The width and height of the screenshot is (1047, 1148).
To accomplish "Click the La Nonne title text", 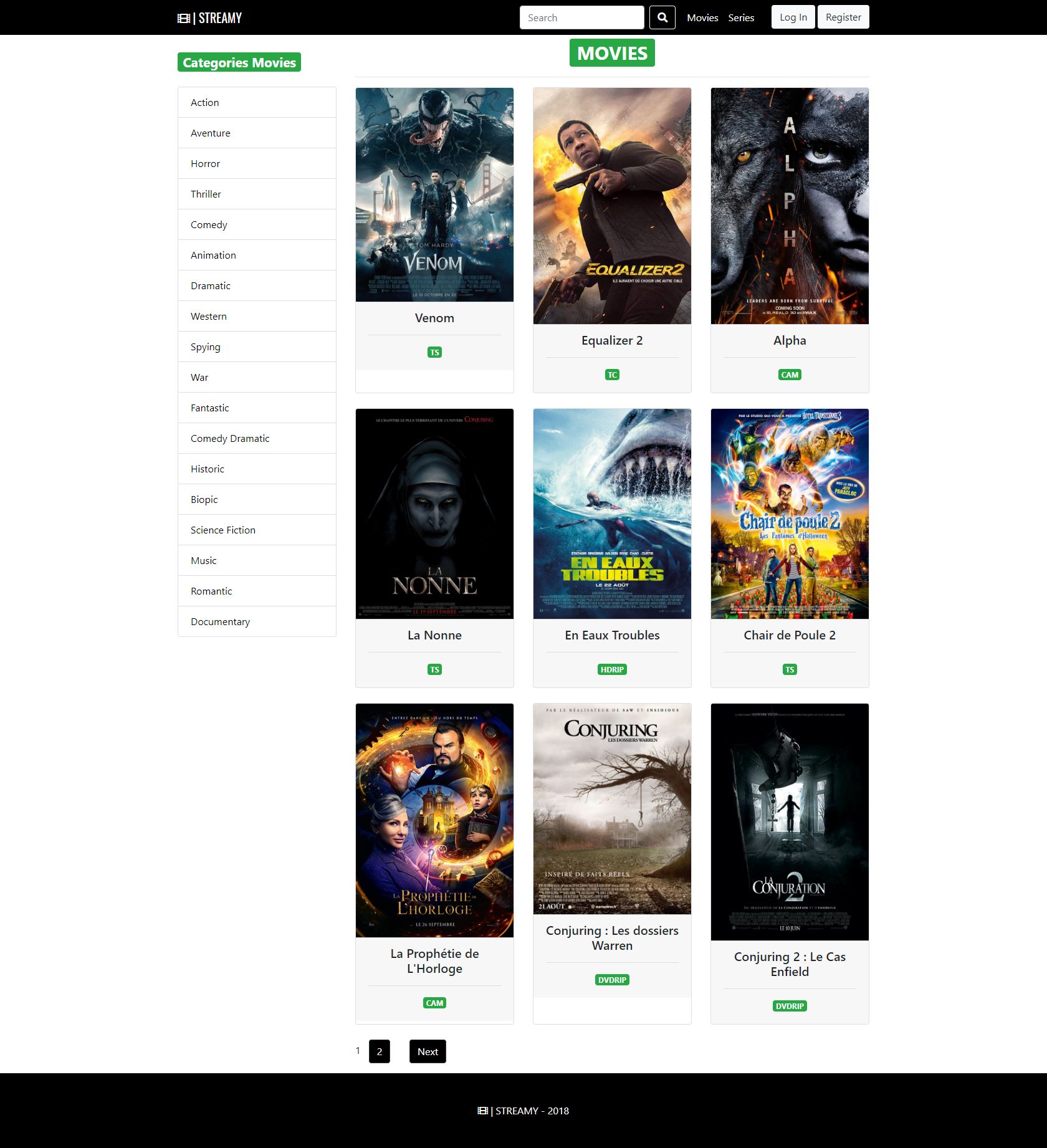I will (x=434, y=635).
